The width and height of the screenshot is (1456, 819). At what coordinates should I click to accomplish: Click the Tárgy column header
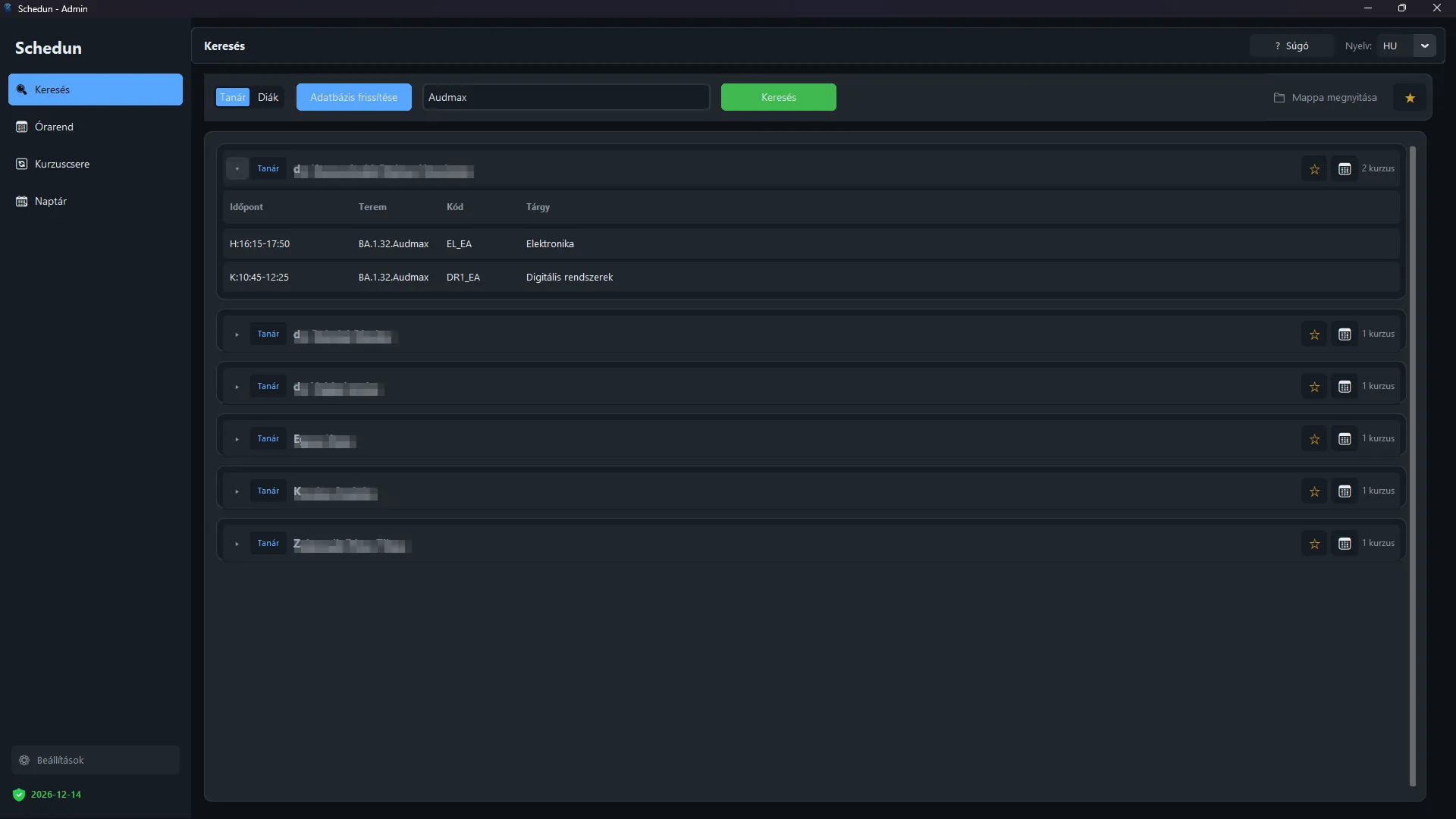[x=538, y=207]
